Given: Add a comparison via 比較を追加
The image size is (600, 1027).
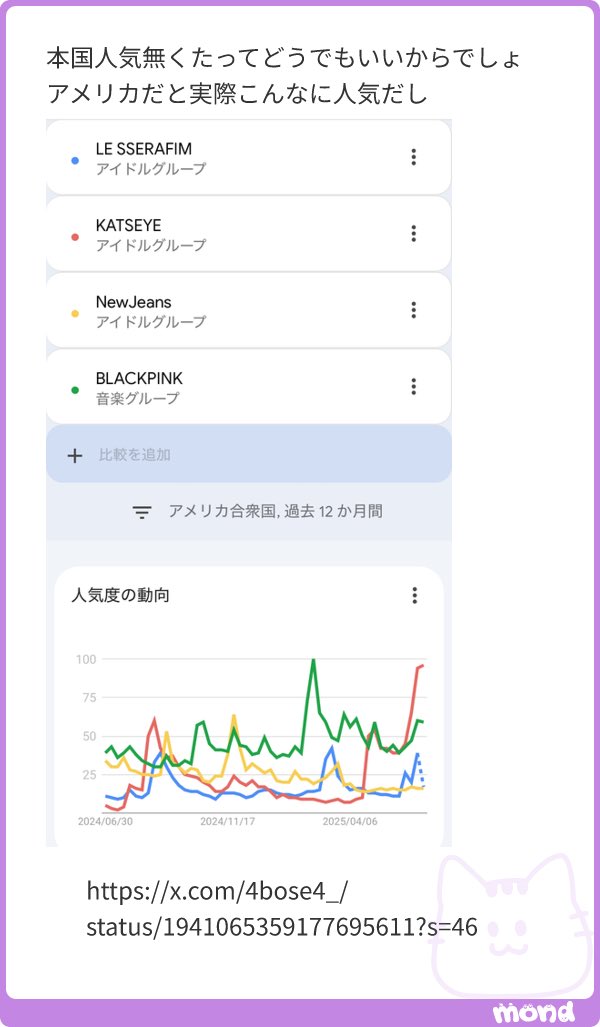Looking at the screenshot, I should tap(248, 454).
